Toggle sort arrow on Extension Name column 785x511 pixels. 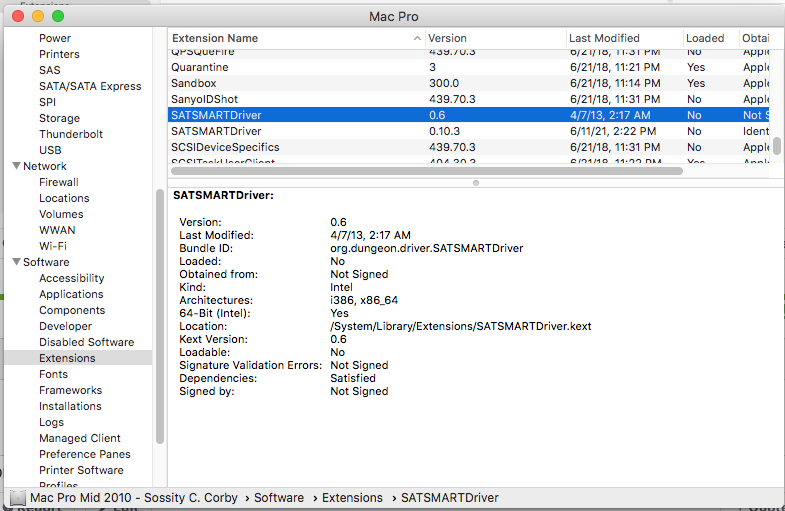click(417, 39)
